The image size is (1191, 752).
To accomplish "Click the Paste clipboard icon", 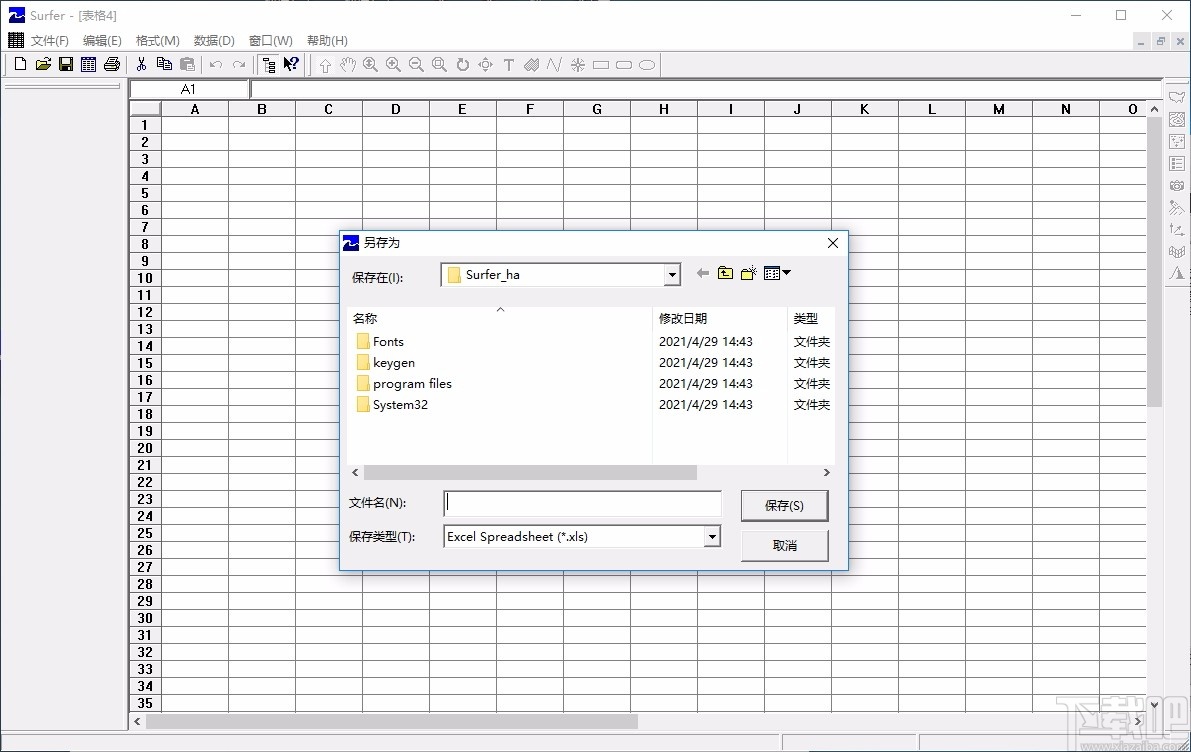I will (187, 65).
